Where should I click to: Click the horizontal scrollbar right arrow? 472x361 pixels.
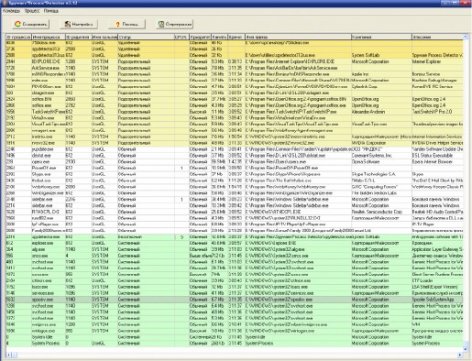(460, 355)
